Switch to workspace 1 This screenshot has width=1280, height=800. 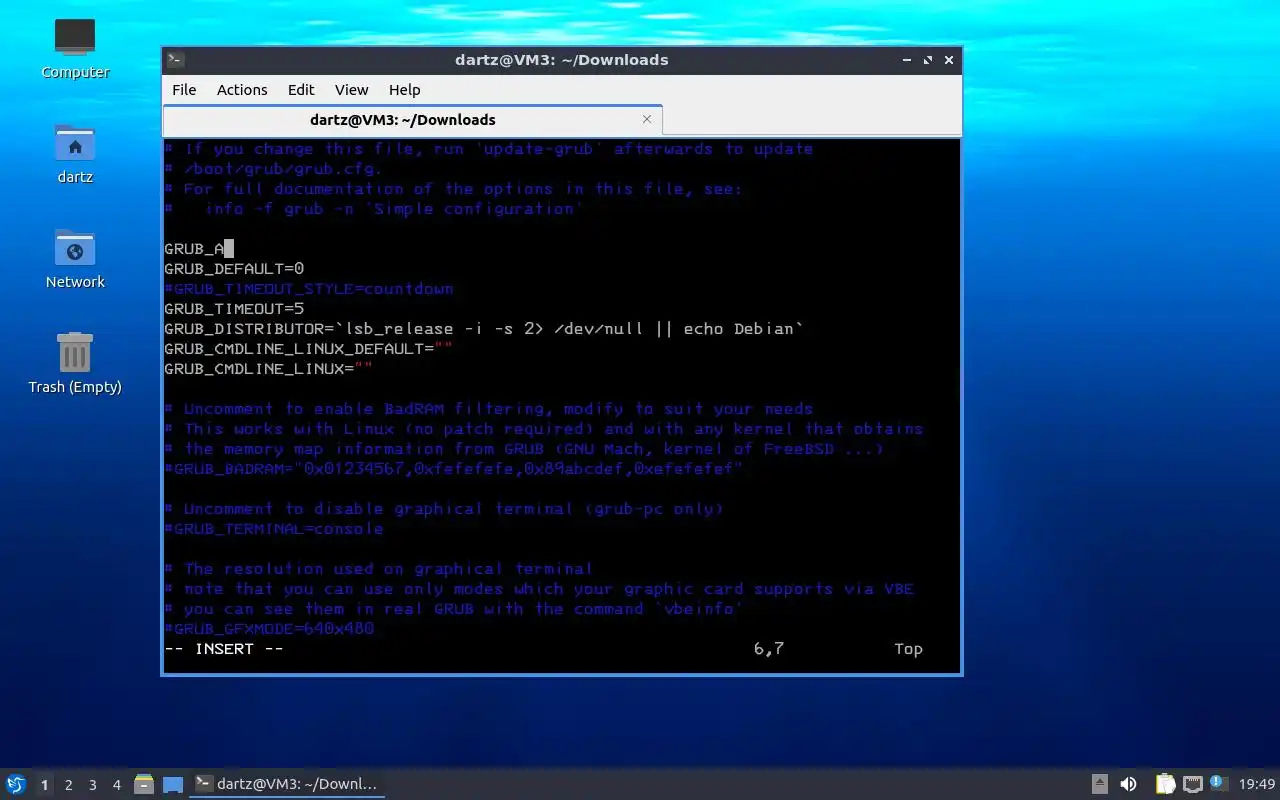[44, 785]
